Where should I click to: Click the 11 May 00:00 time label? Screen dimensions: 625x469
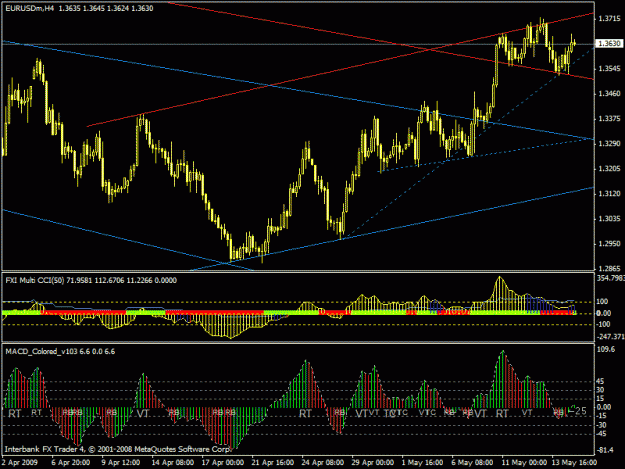pyautogui.click(x=524, y=463)
